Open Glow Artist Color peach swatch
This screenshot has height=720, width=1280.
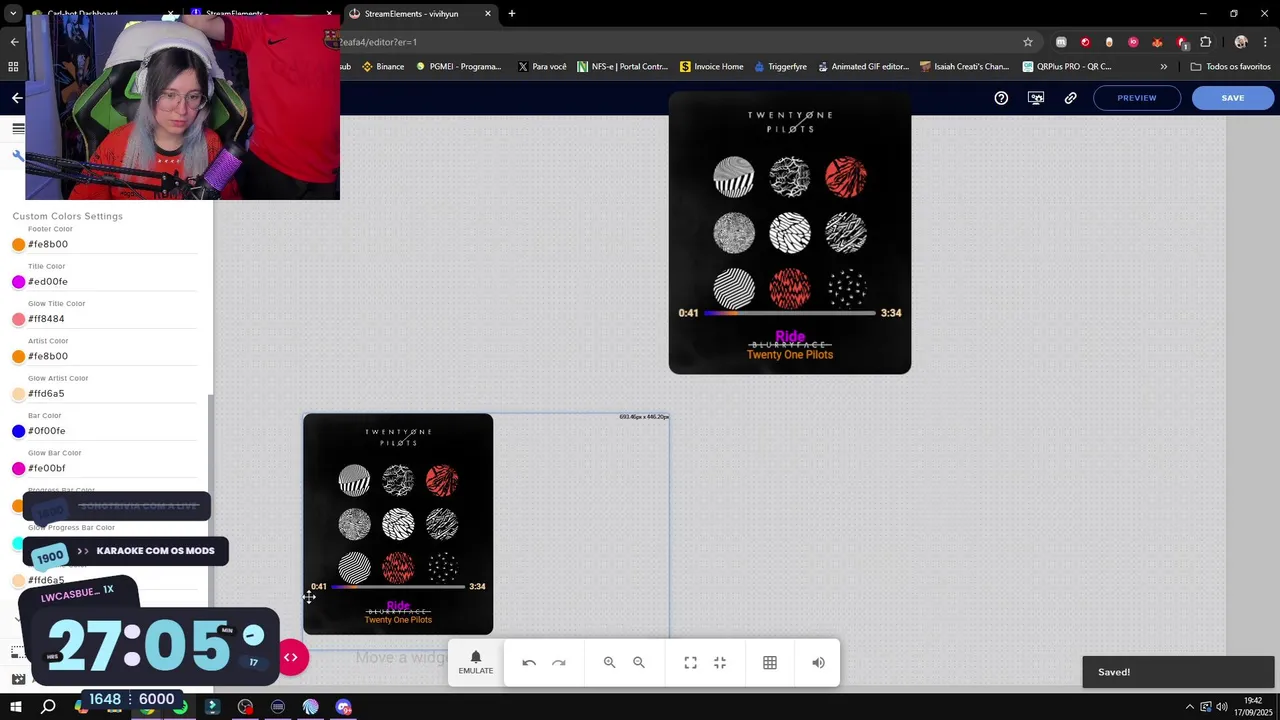pos(18,394)
